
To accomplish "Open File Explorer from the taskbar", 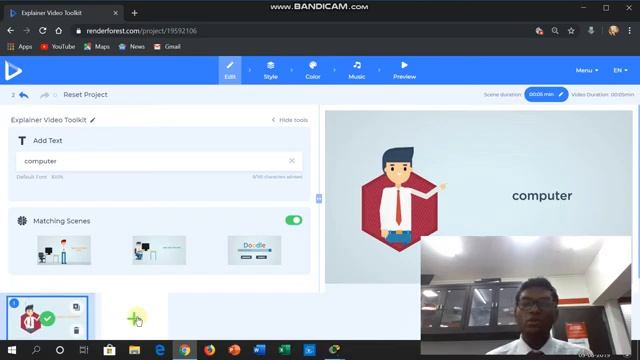I will 134,350.
